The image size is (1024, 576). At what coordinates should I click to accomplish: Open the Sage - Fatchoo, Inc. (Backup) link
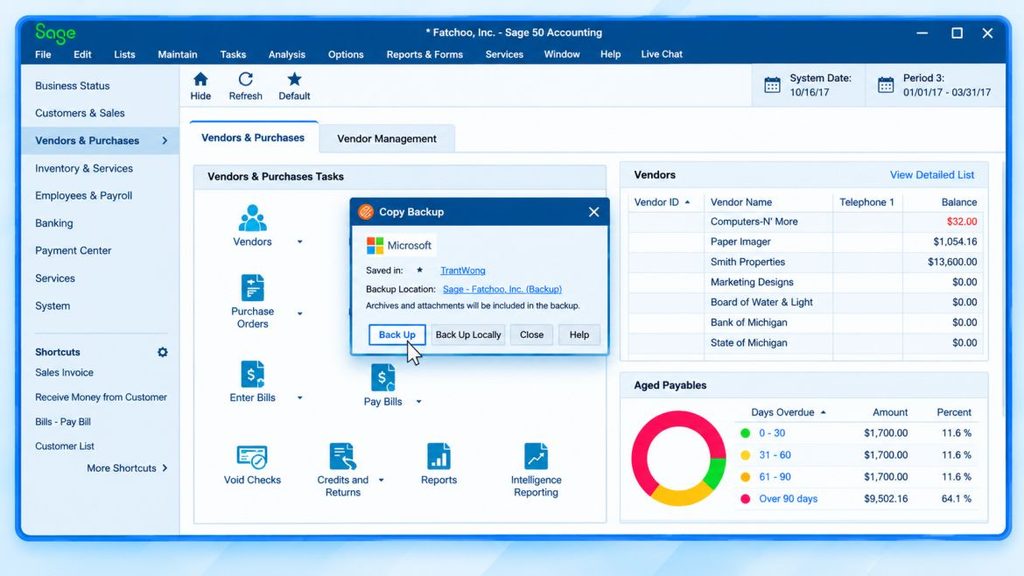pos(502,289)
